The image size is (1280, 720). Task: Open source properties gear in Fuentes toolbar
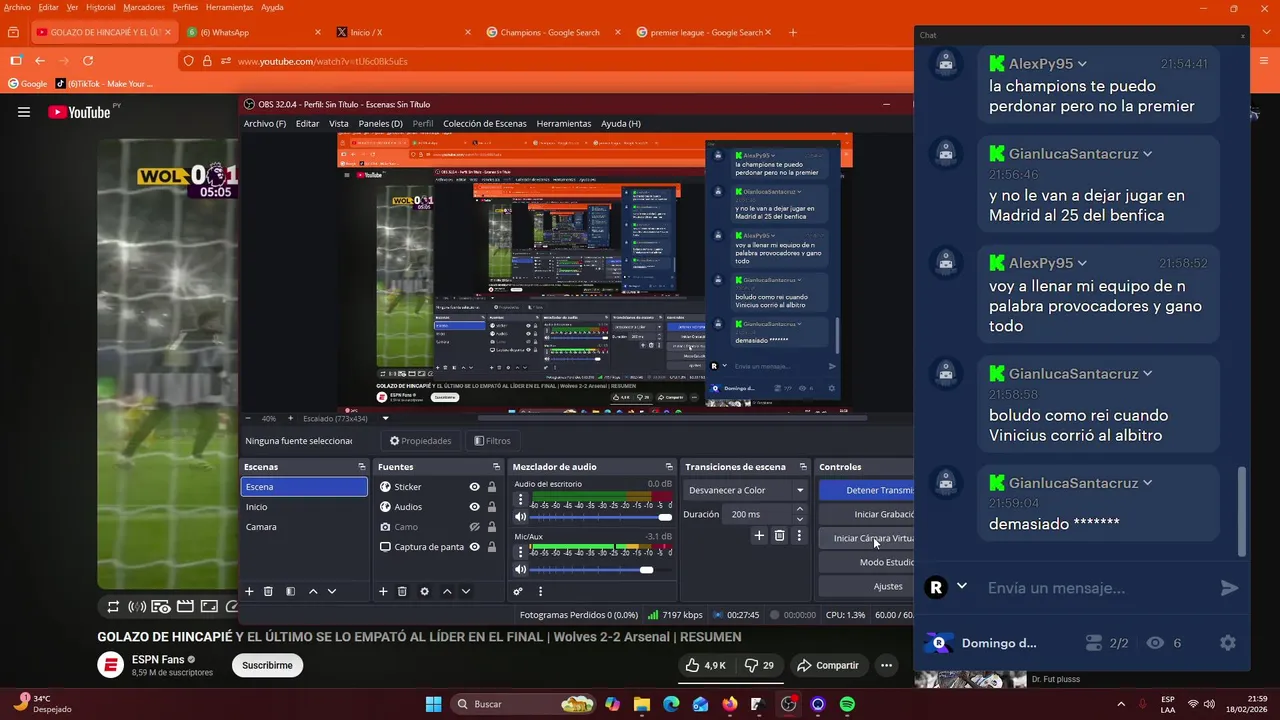point(424,591)
